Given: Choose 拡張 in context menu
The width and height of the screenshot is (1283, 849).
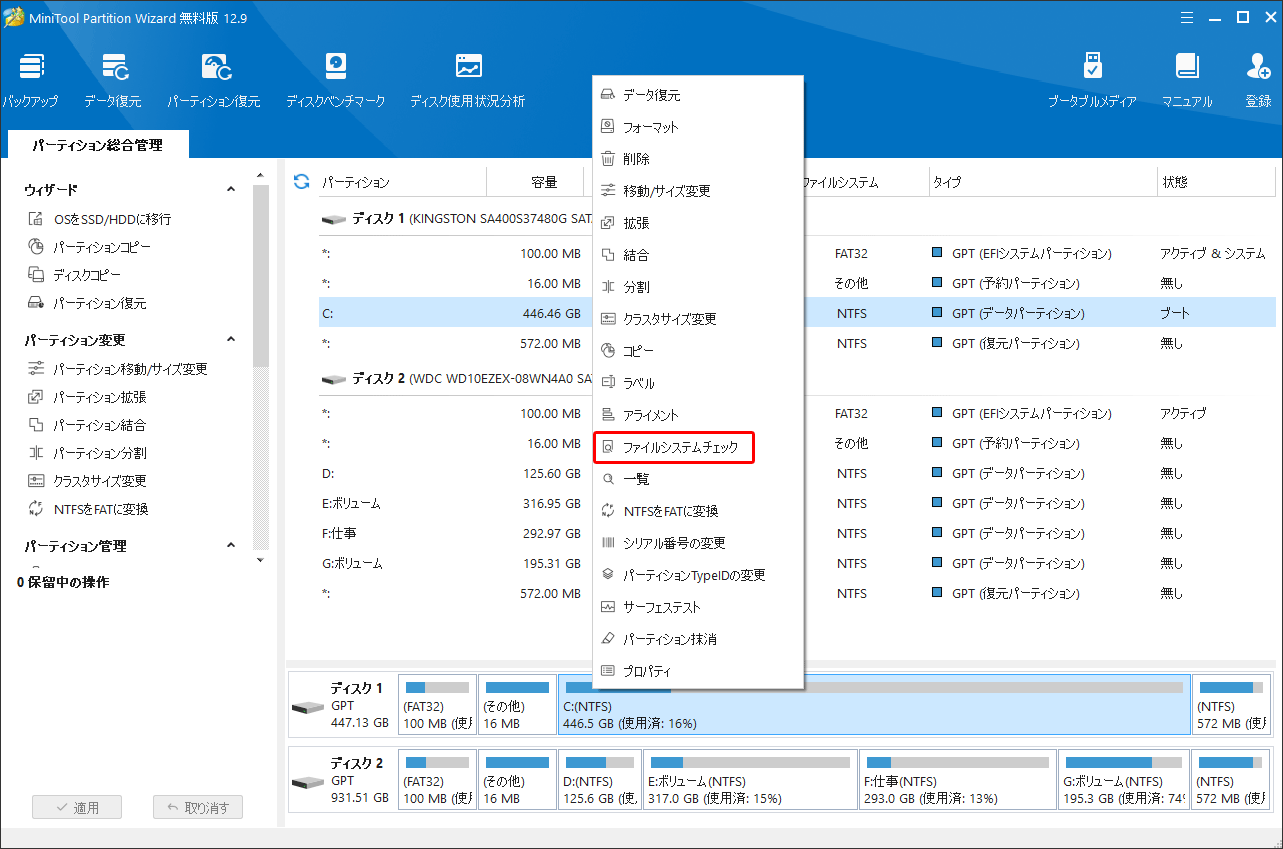Looking at the screenshot, I should pos(698,223).
